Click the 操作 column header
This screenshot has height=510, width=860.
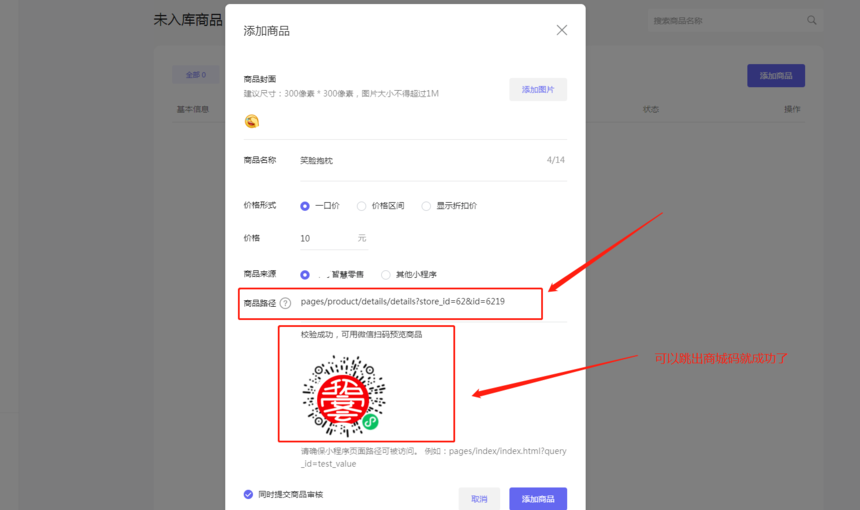(792, 109)
